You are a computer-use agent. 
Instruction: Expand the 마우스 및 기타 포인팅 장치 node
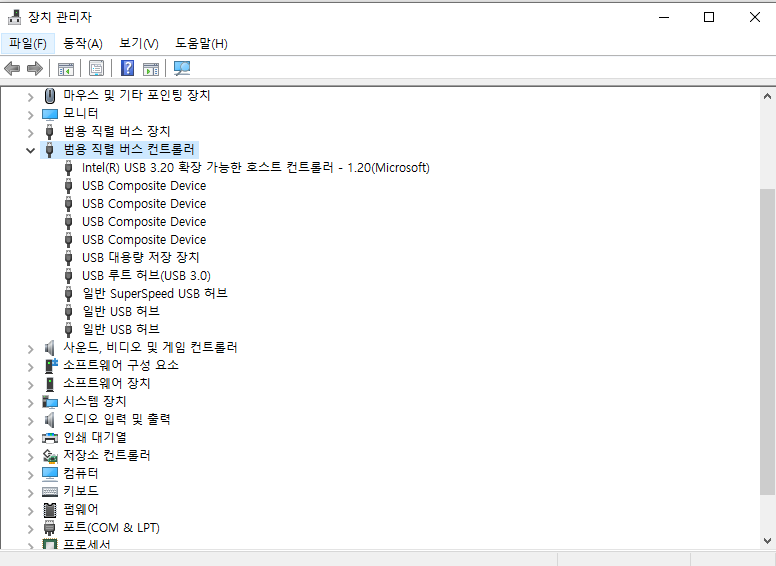tap(30, 96)
